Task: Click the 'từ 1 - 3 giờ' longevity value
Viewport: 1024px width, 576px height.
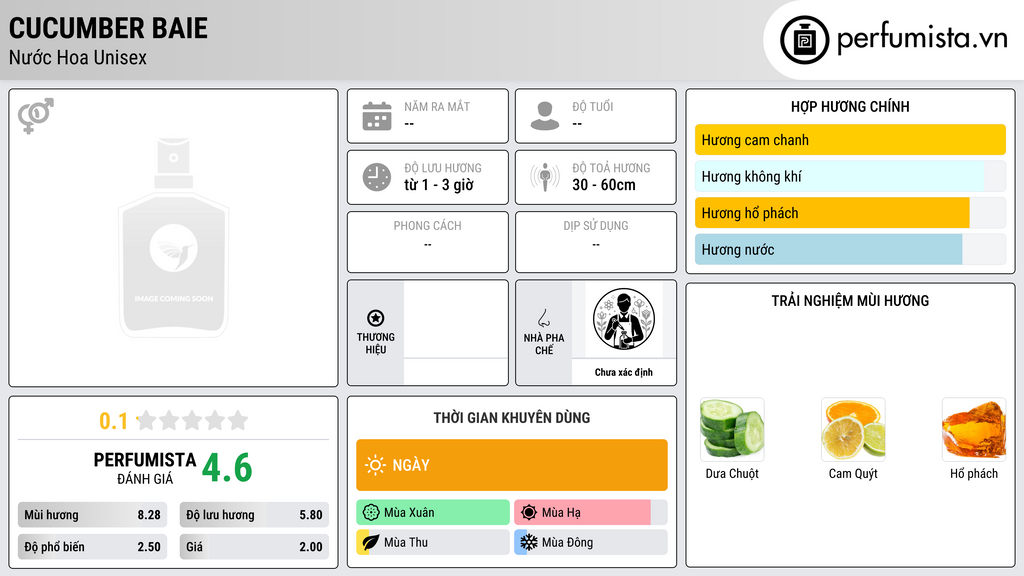Action: click(x=439, y=185)
